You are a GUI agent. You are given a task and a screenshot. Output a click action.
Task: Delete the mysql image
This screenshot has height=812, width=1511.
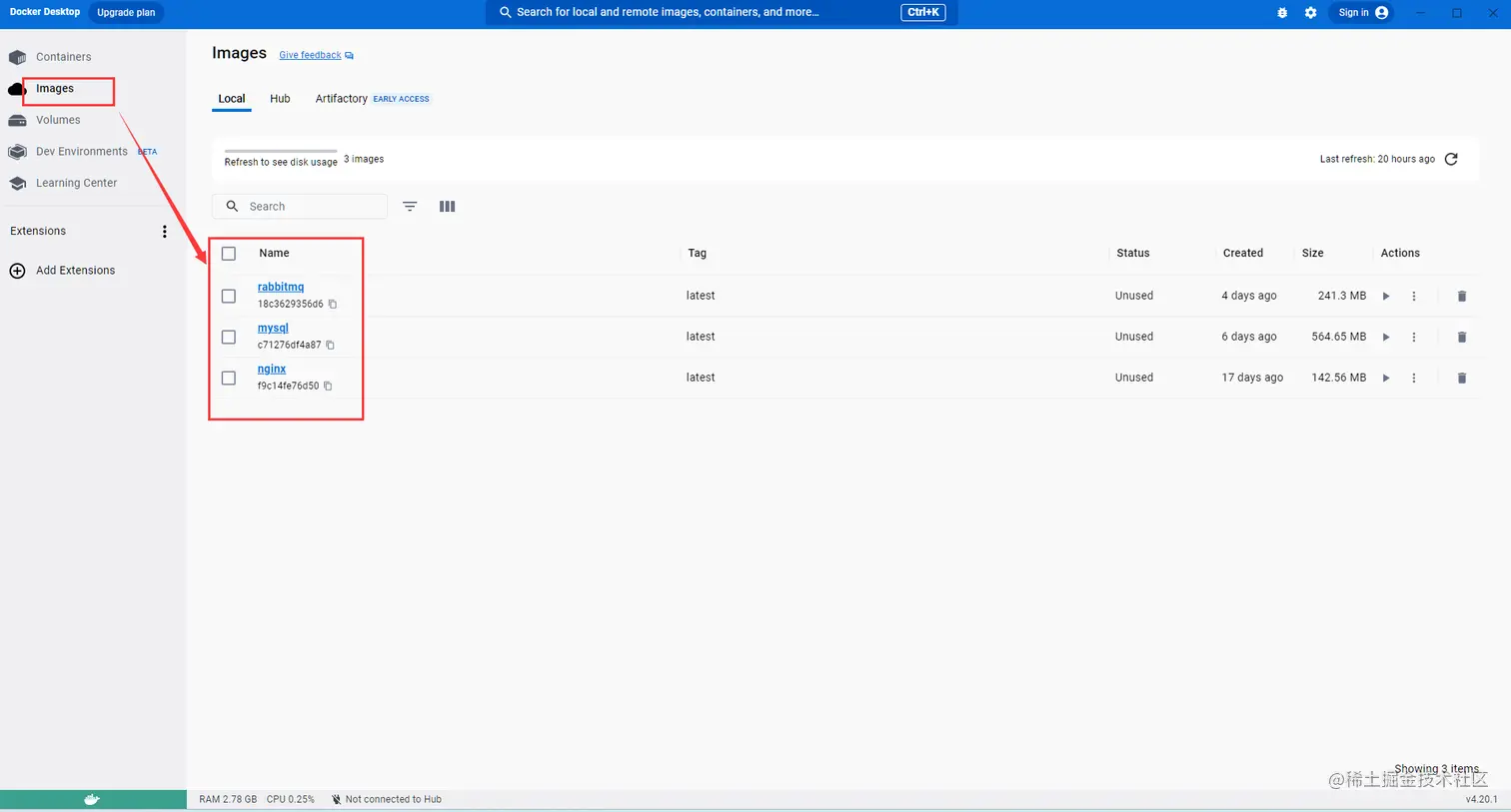(1462, 337)
